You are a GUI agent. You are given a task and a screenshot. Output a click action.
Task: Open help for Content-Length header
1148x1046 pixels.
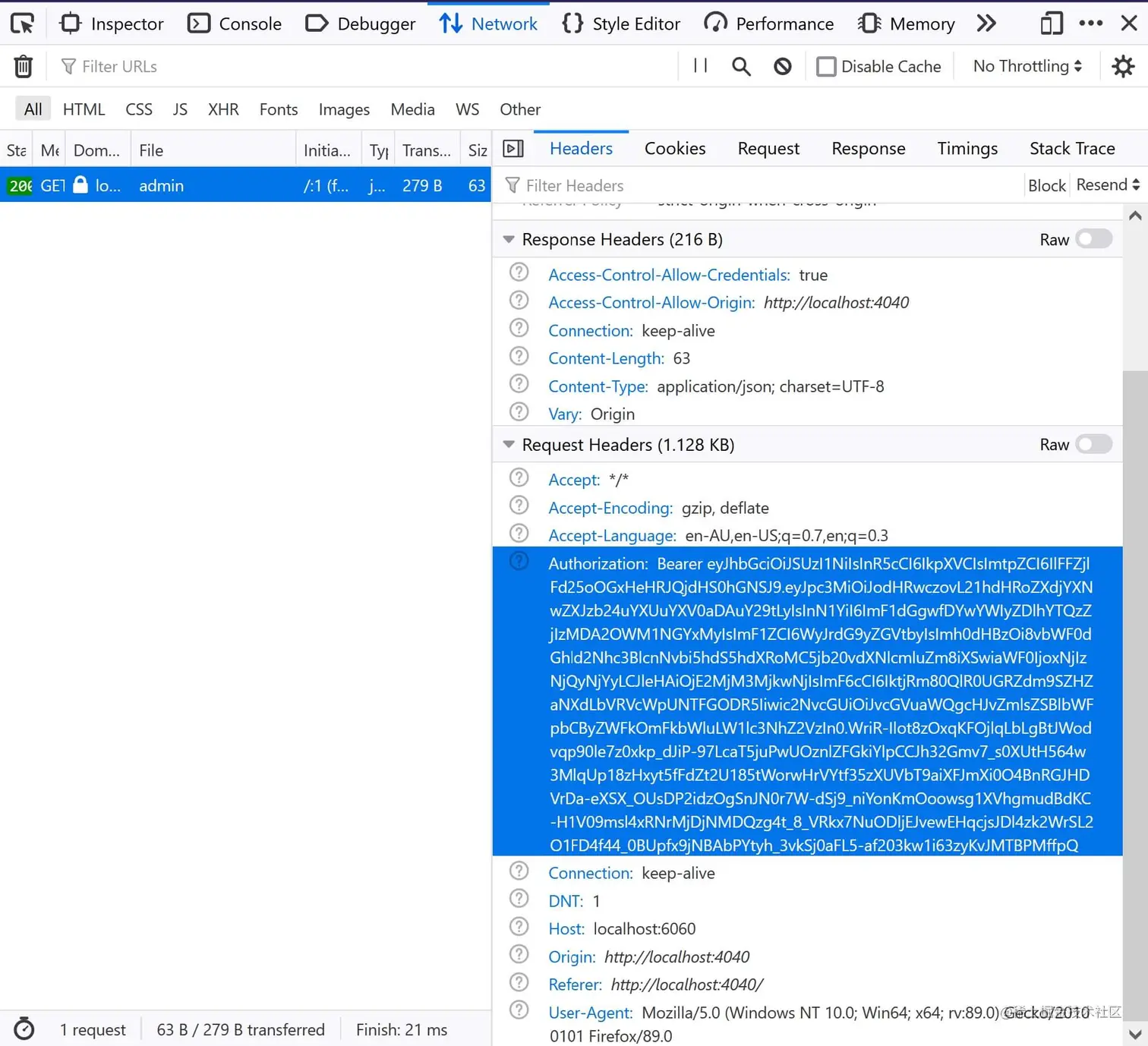(x=519, y=356)
